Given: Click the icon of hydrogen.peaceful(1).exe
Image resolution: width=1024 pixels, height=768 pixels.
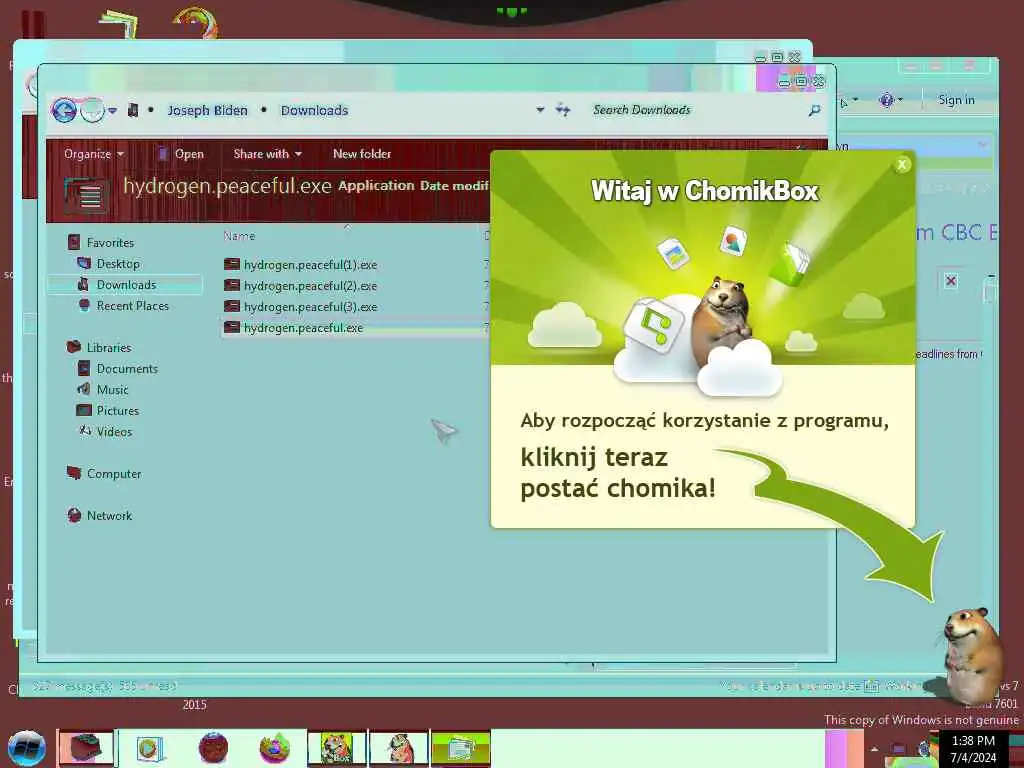Looking at the screenshot, I should click(x=232, y=264).
